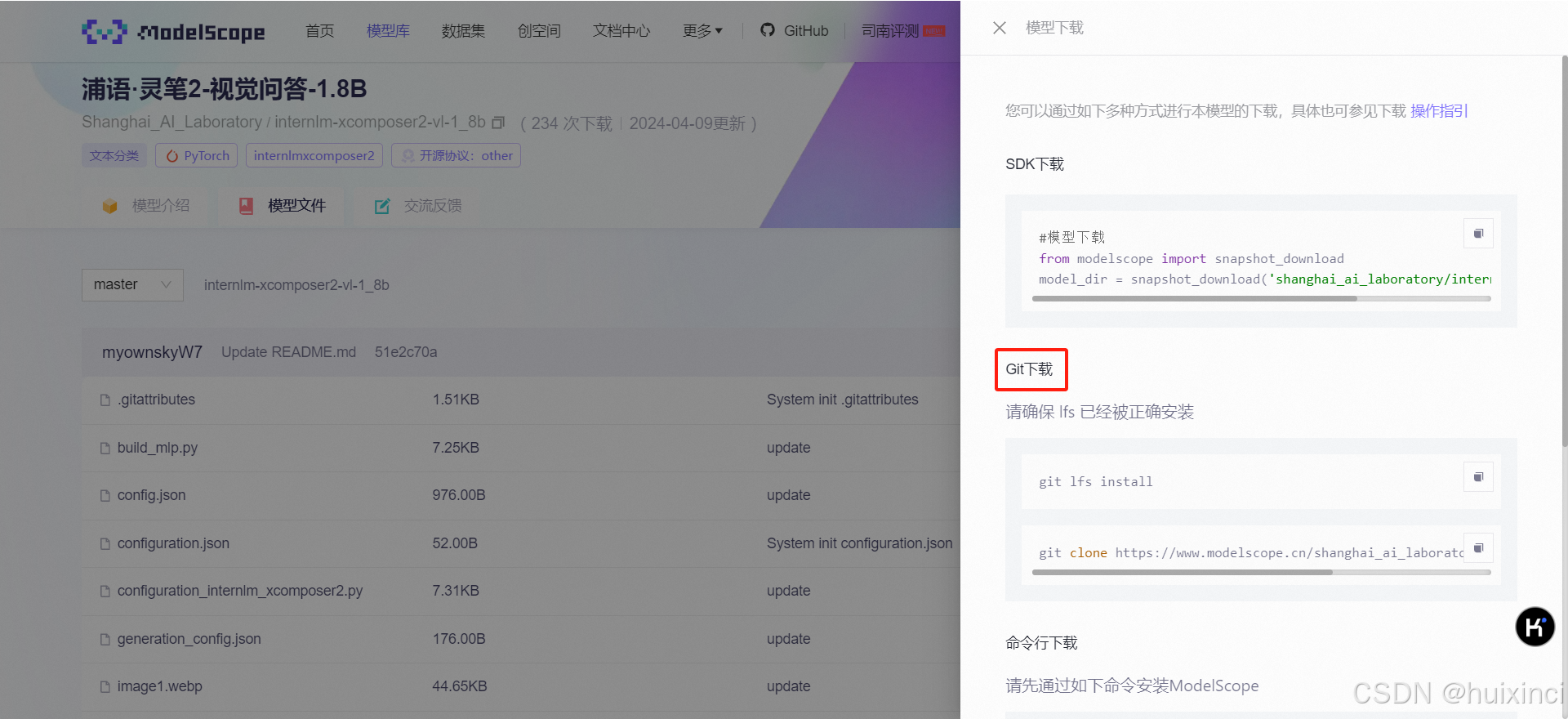Open the 文档中心 menu item
Viewport: 1568px width, 719px height.
(x=621, y=31)
